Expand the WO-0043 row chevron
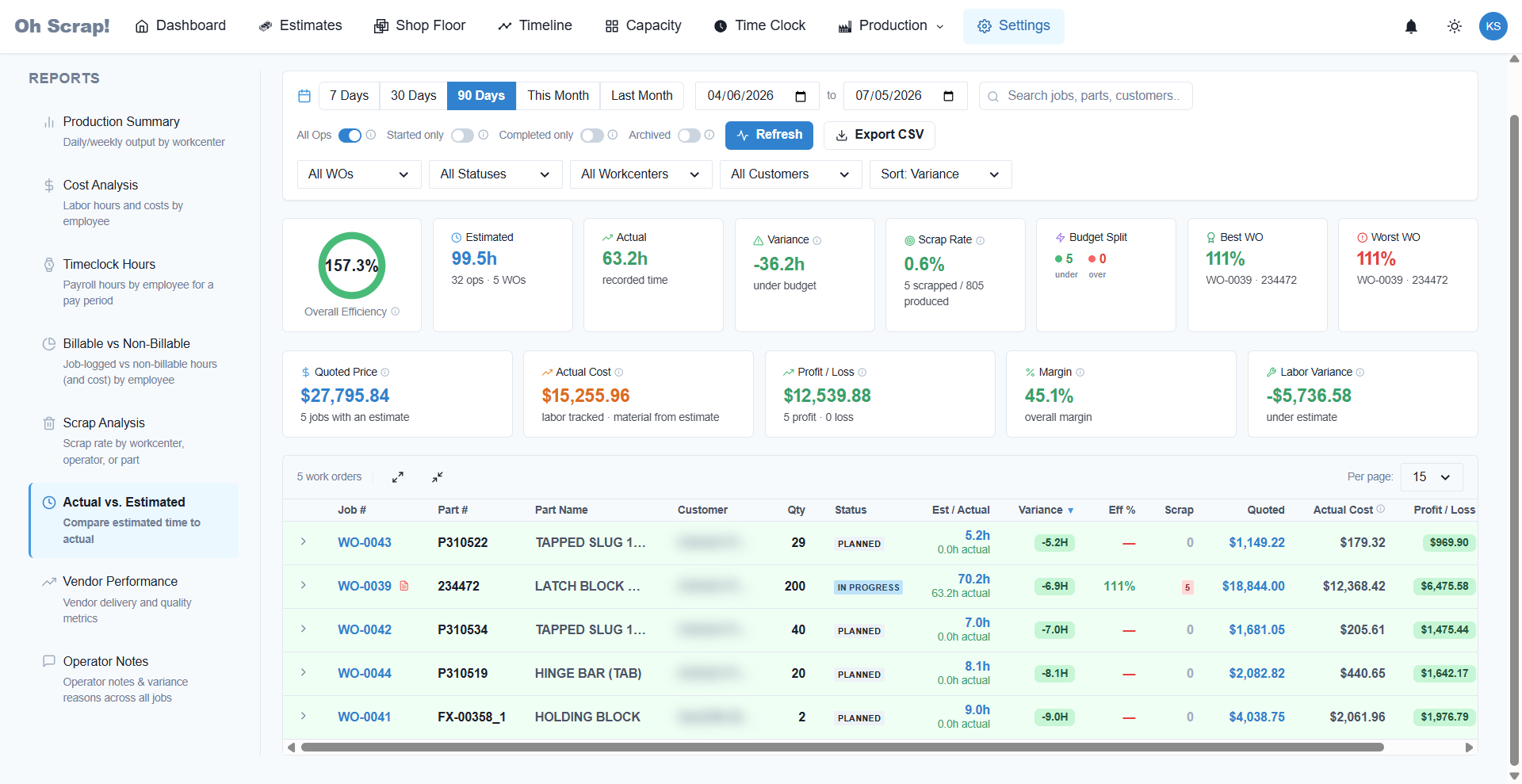Screen dimensions: 1522x784 tap(304, 542)
